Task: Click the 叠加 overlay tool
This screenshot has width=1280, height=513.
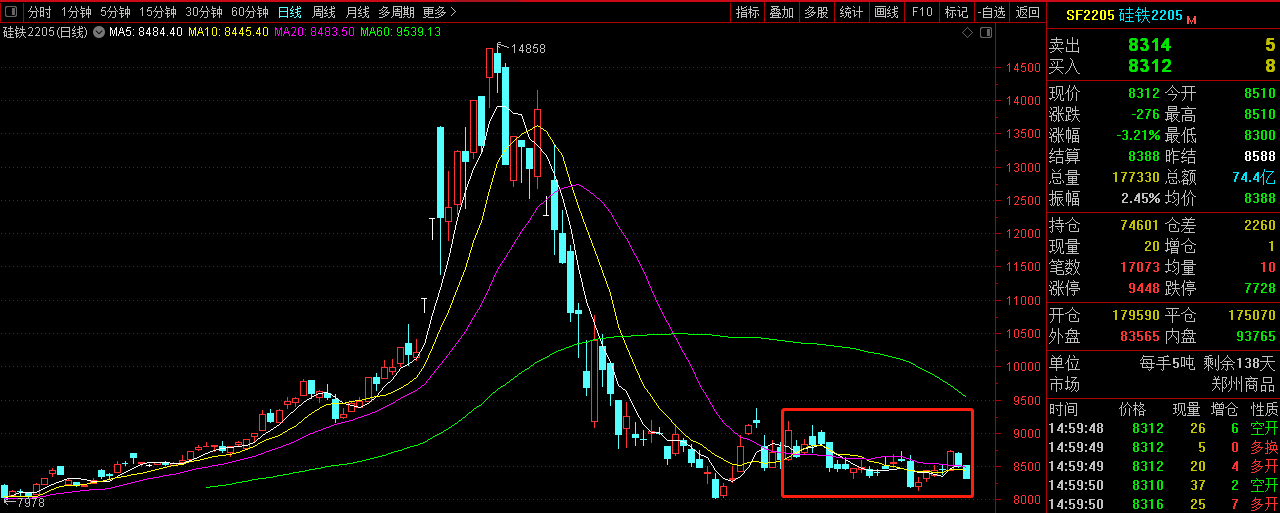Action: click(x=781, y=12)
